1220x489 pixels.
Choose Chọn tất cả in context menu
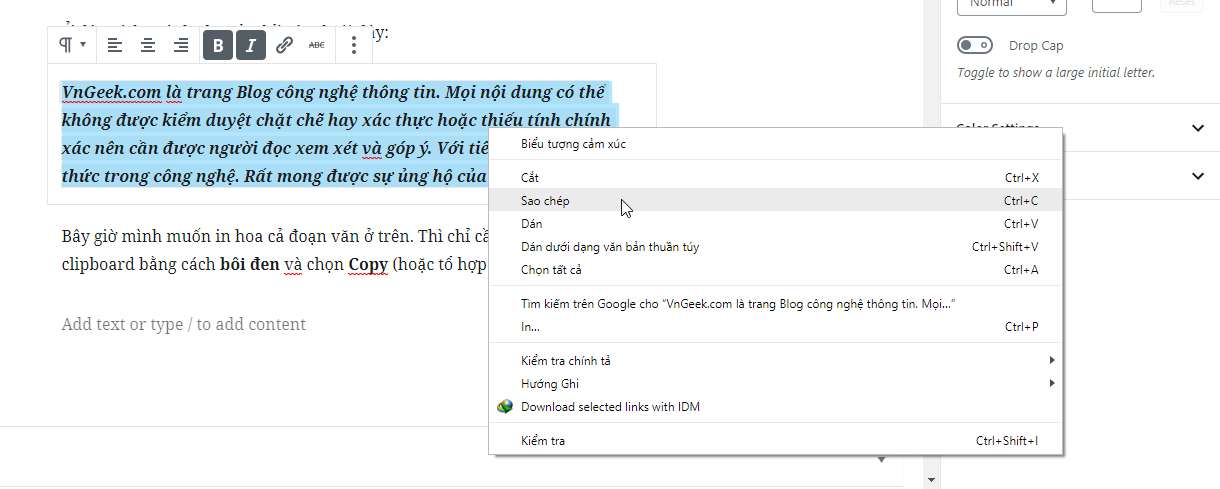pyautogui.click(x=776, y=270)
